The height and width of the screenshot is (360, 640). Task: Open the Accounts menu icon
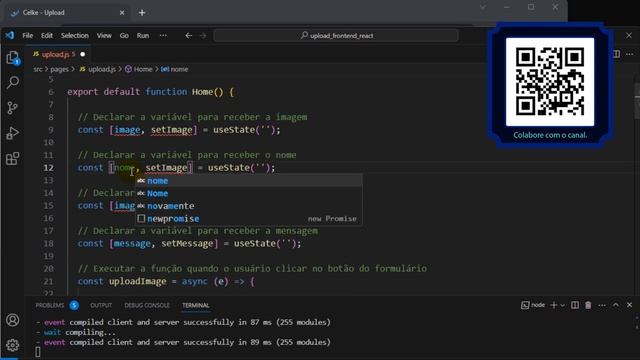point(13,320)
